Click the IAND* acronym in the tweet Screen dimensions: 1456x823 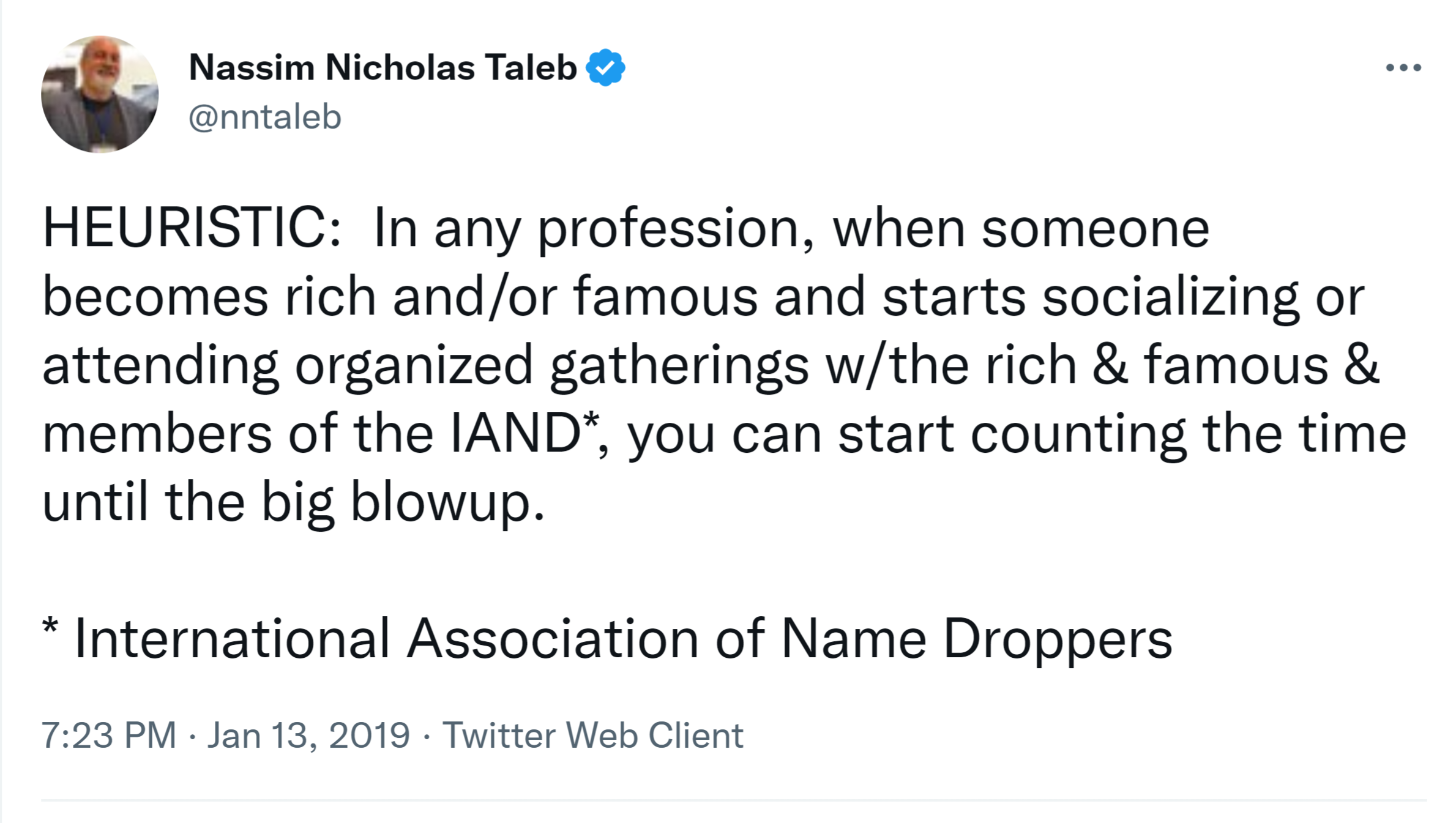click(523, 433)
